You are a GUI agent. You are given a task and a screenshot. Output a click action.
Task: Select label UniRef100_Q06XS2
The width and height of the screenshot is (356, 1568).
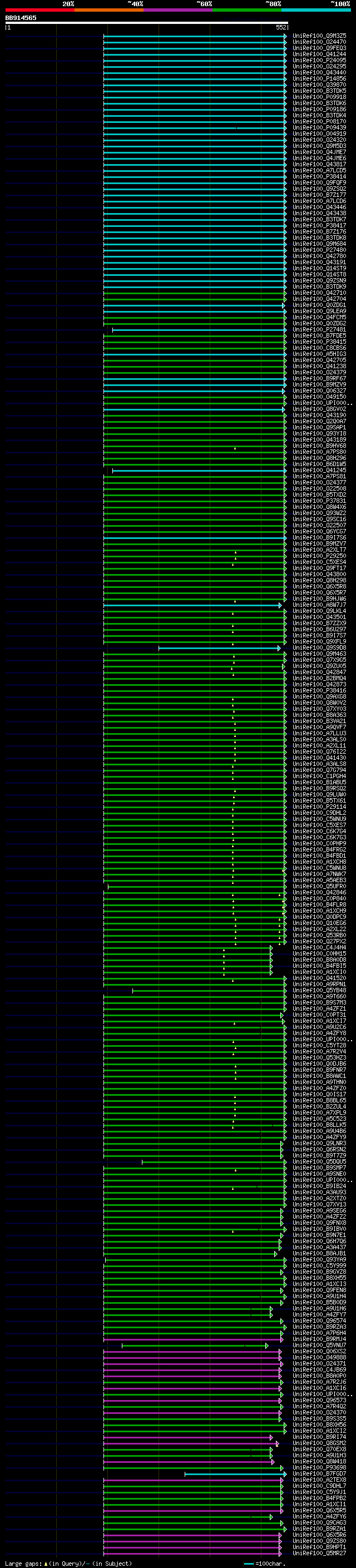tap(319, 1351)
